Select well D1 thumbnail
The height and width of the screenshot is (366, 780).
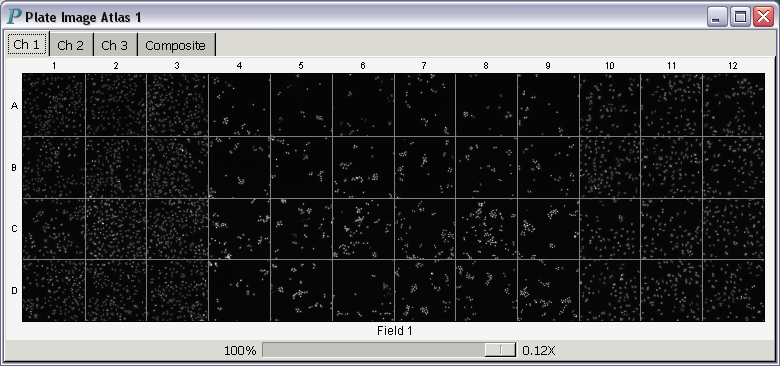point(54,290)
